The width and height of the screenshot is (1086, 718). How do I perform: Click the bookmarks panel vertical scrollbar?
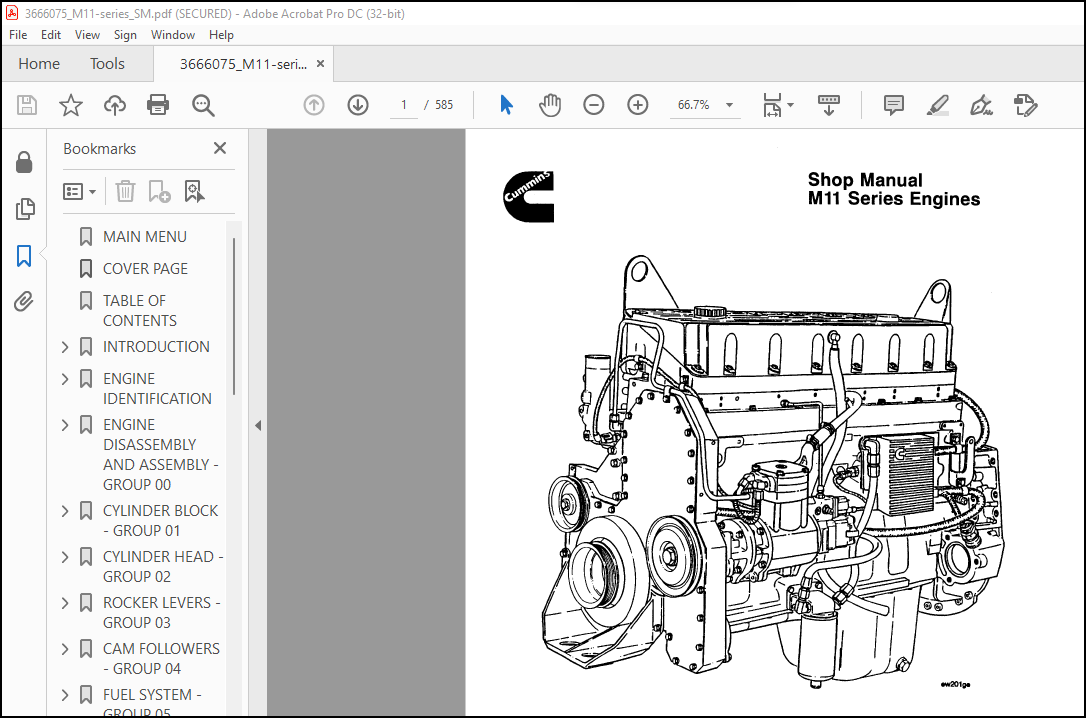coord(234,316)
